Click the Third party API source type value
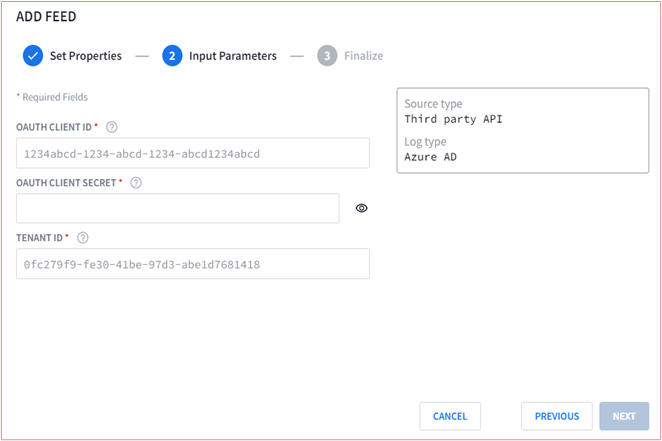Image resolution: width=662 pixels, height=441 pixels. (x=453, y=119)
